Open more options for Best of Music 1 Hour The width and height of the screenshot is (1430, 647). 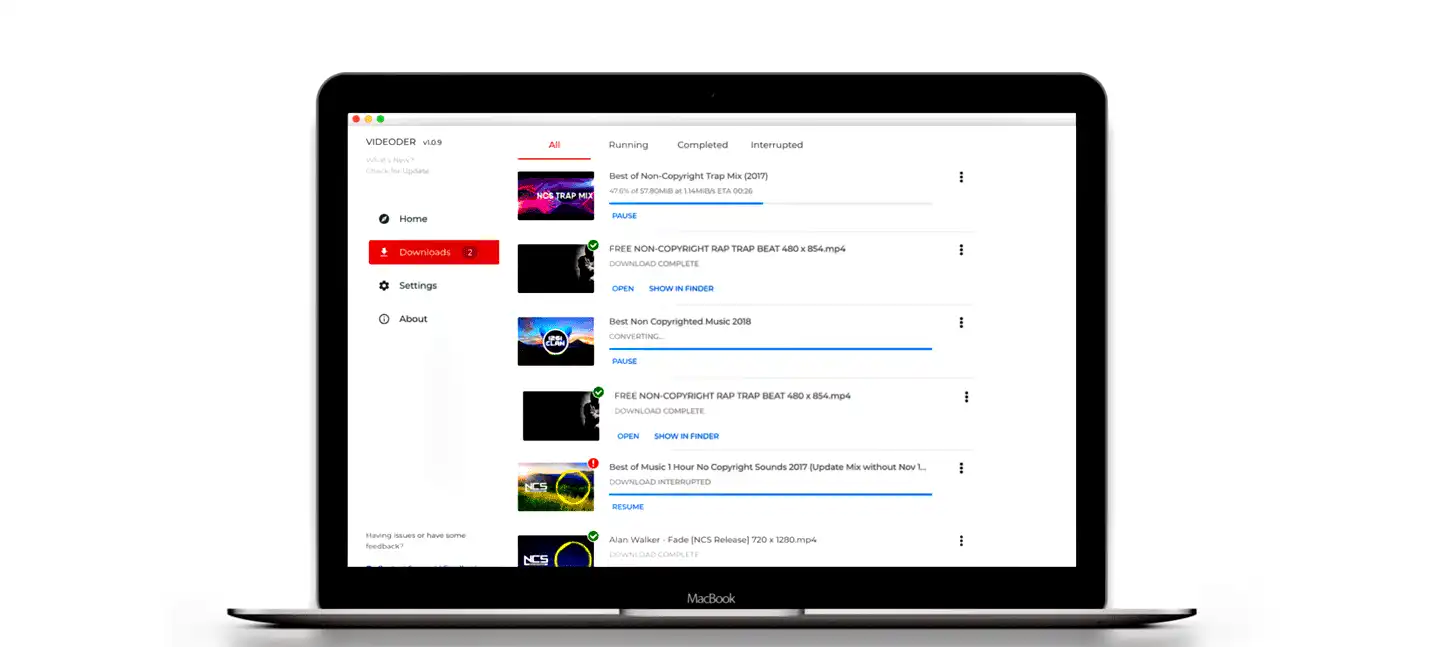click(961, 468)
